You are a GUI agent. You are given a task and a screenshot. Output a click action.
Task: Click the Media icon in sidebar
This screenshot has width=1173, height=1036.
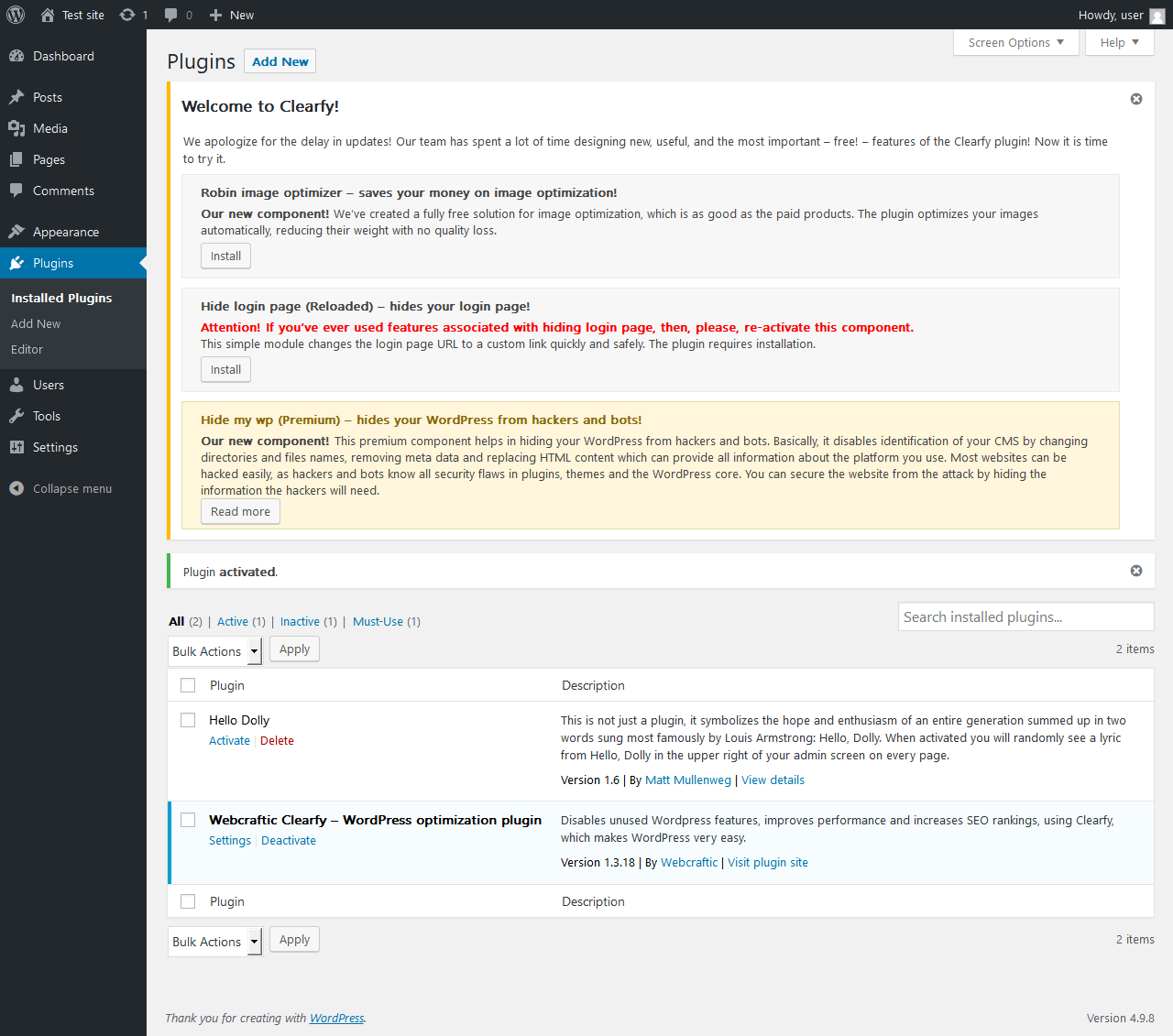(16, 128)
